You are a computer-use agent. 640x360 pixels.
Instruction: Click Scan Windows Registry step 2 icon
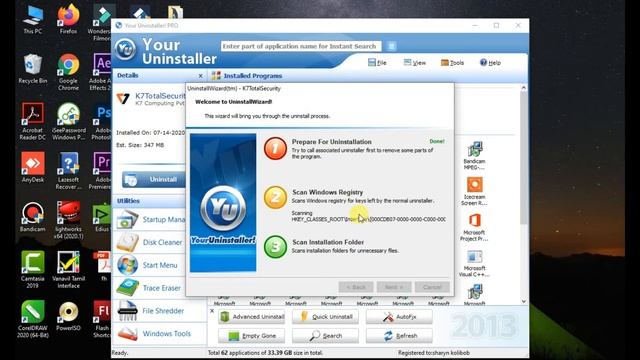pyautogui.click(x=275, y=198)
